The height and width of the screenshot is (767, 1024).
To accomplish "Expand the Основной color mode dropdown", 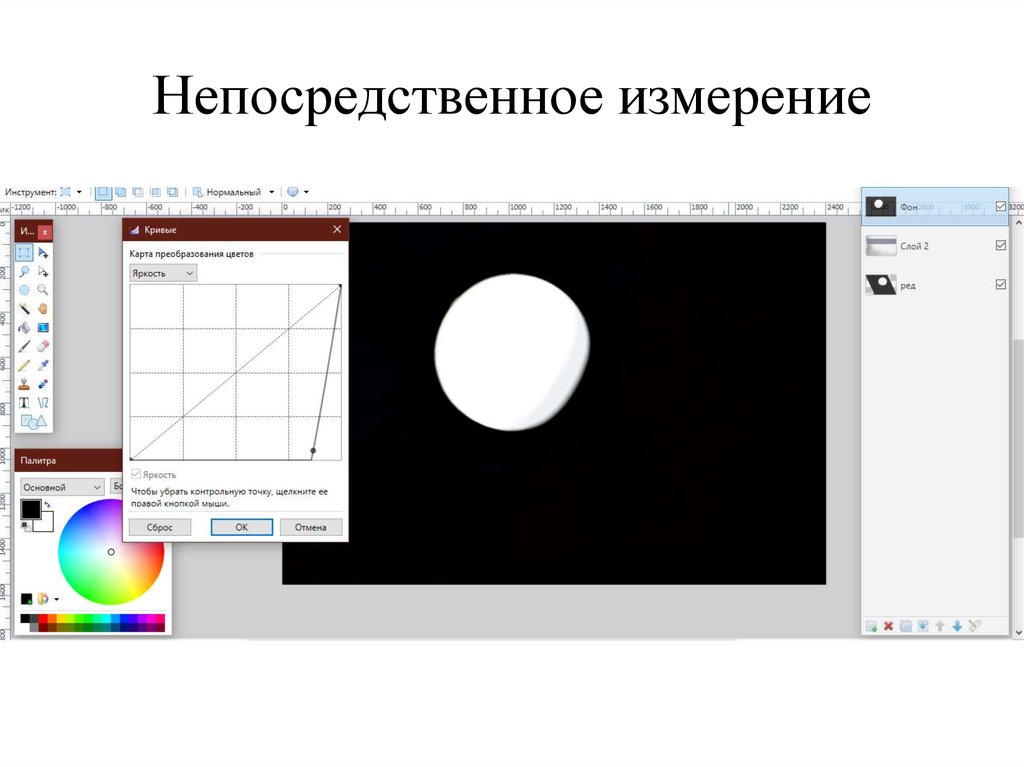I will click(x=62, y=487).
